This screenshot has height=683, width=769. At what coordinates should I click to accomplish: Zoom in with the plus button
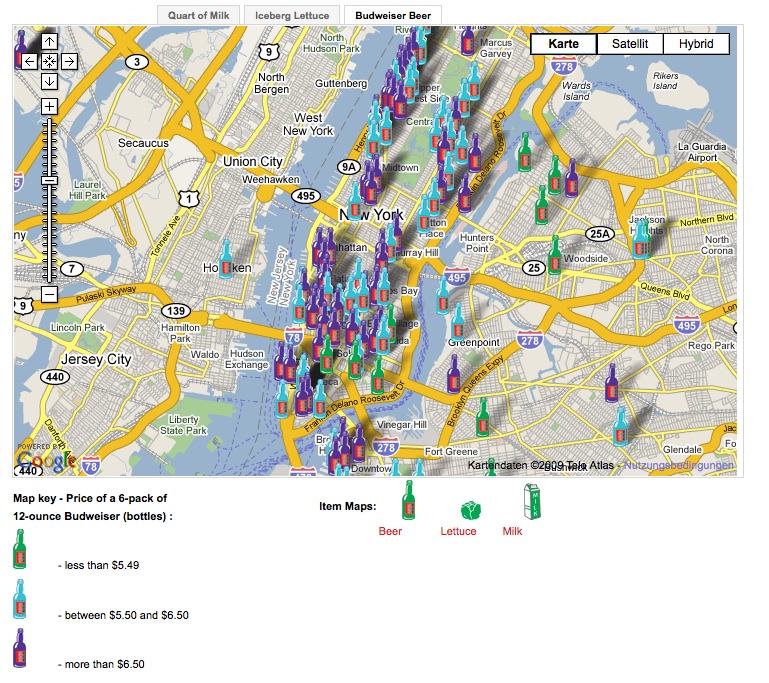(x=49, y=106)
